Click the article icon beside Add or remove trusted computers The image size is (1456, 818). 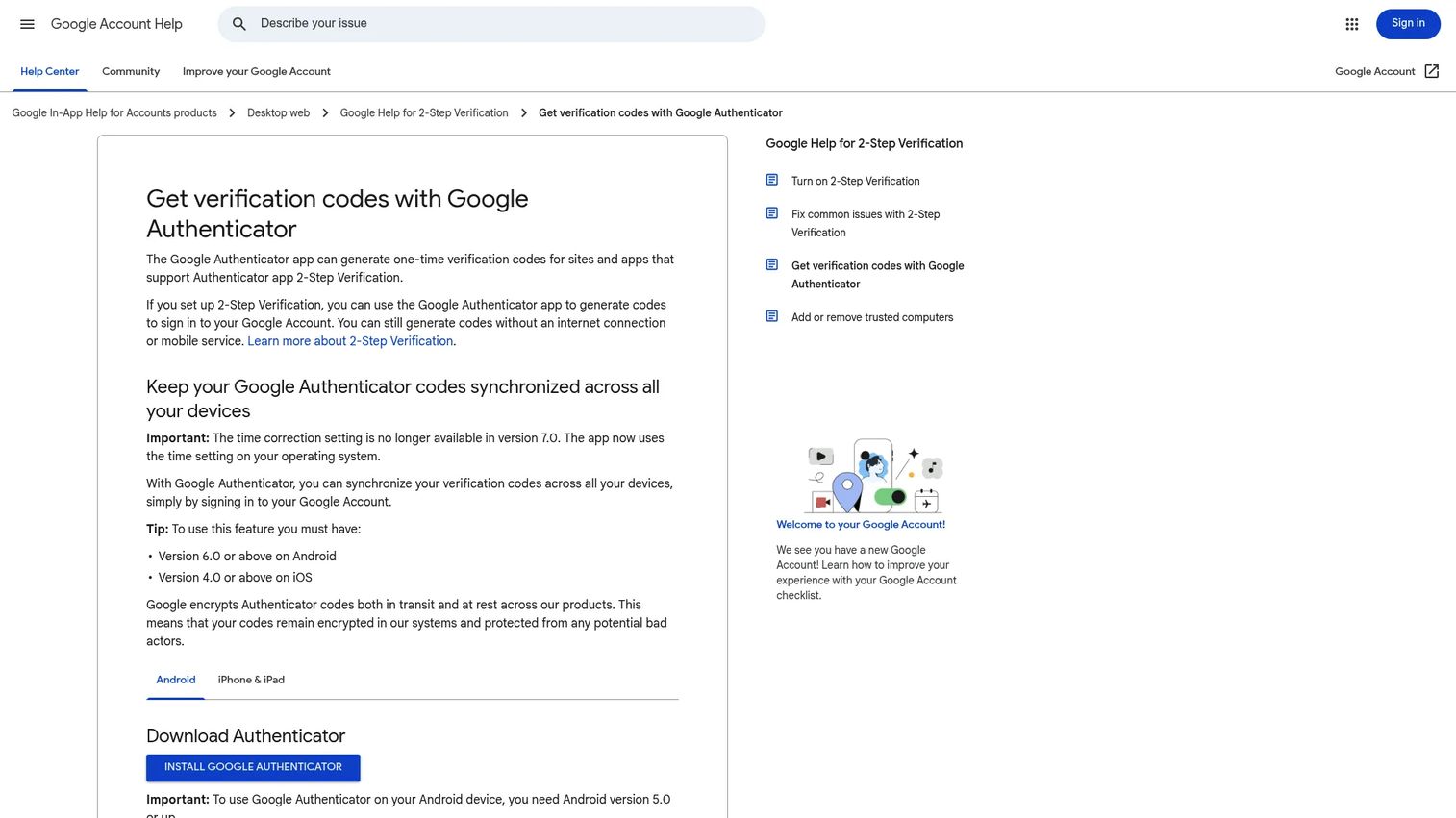pos(771,316)
